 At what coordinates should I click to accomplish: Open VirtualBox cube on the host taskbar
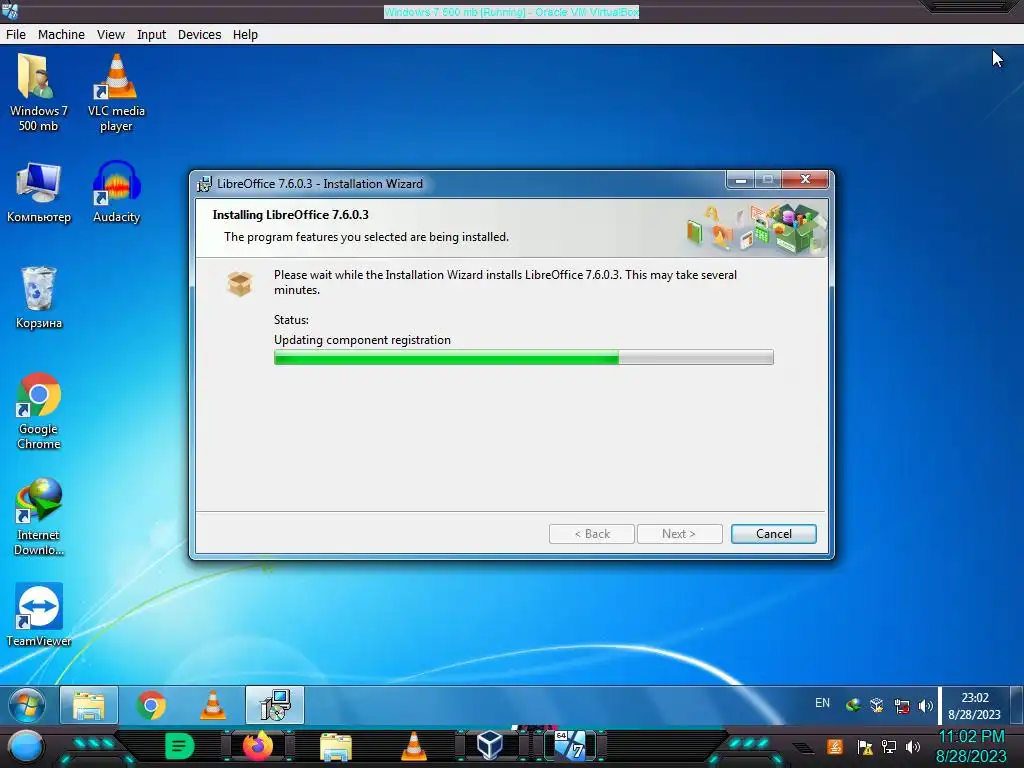[490, 745]
